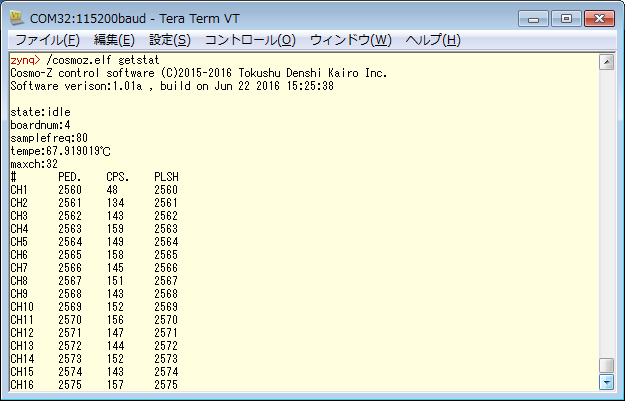
Task: Open the ヘルプ(H) menu
Action: (x=432, y=40)
